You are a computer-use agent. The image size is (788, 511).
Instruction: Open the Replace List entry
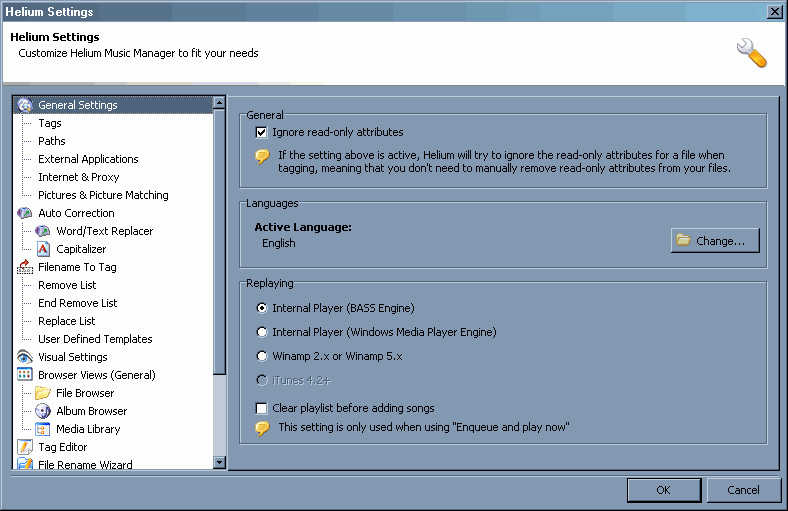point(66,321)
